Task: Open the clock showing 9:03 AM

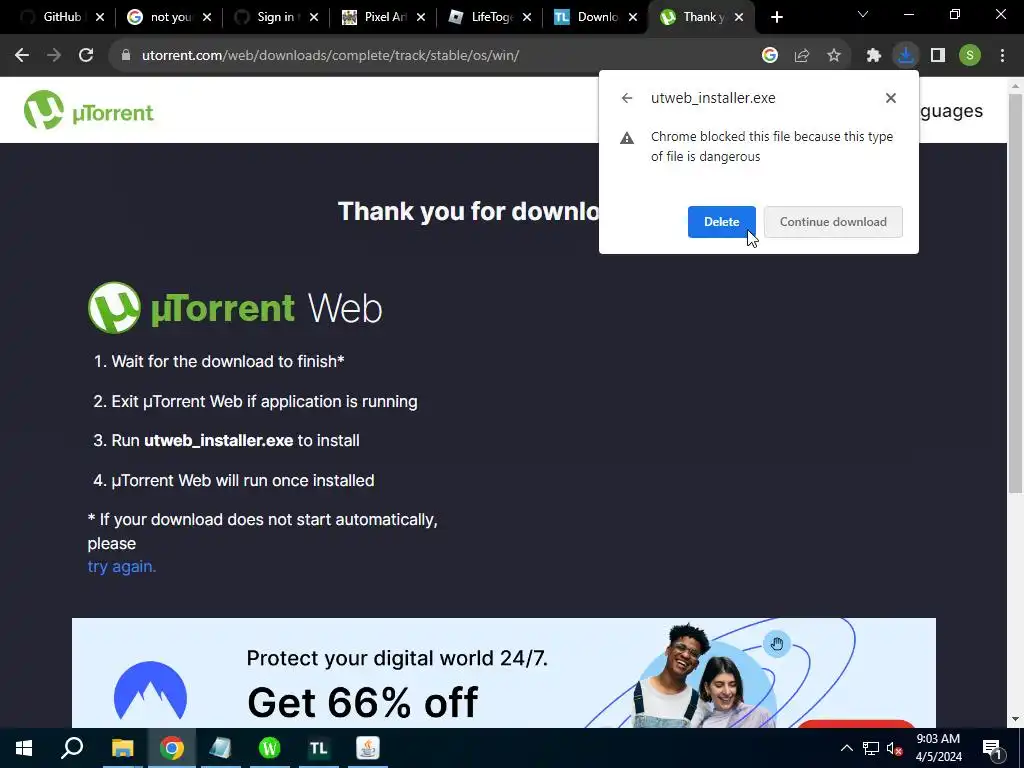Action: click(x=938, y=748)
